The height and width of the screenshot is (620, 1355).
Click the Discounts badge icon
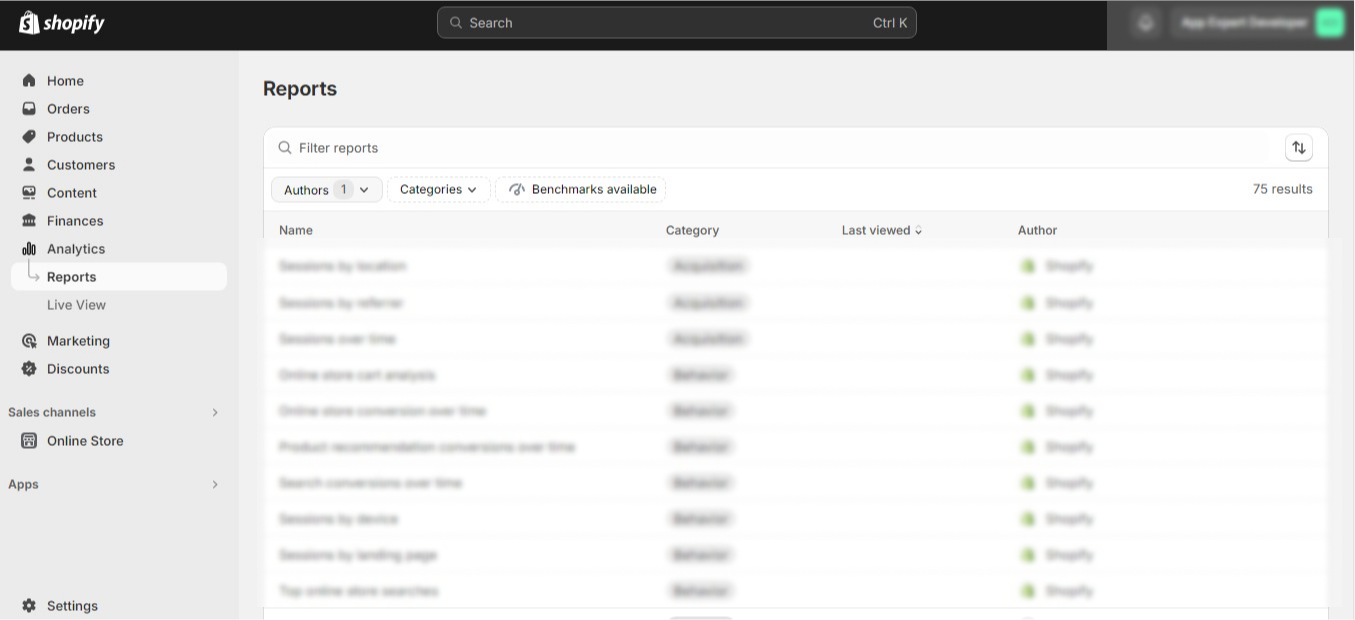29,368
